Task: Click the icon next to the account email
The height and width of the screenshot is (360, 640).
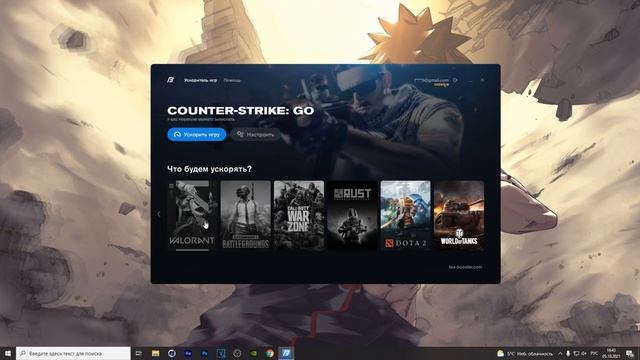Action: click(x=455, y=80)
